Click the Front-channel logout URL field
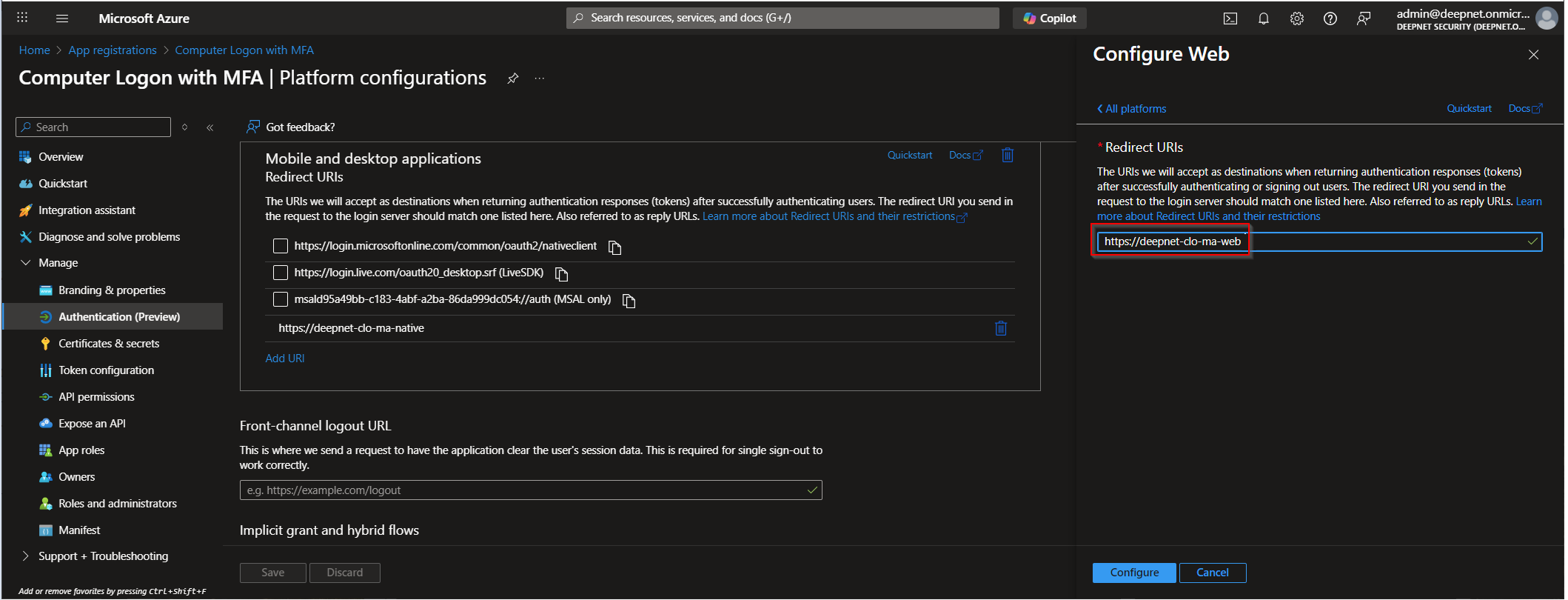The height and width of the screenshot is (600, 1568). tap(523, 490)
